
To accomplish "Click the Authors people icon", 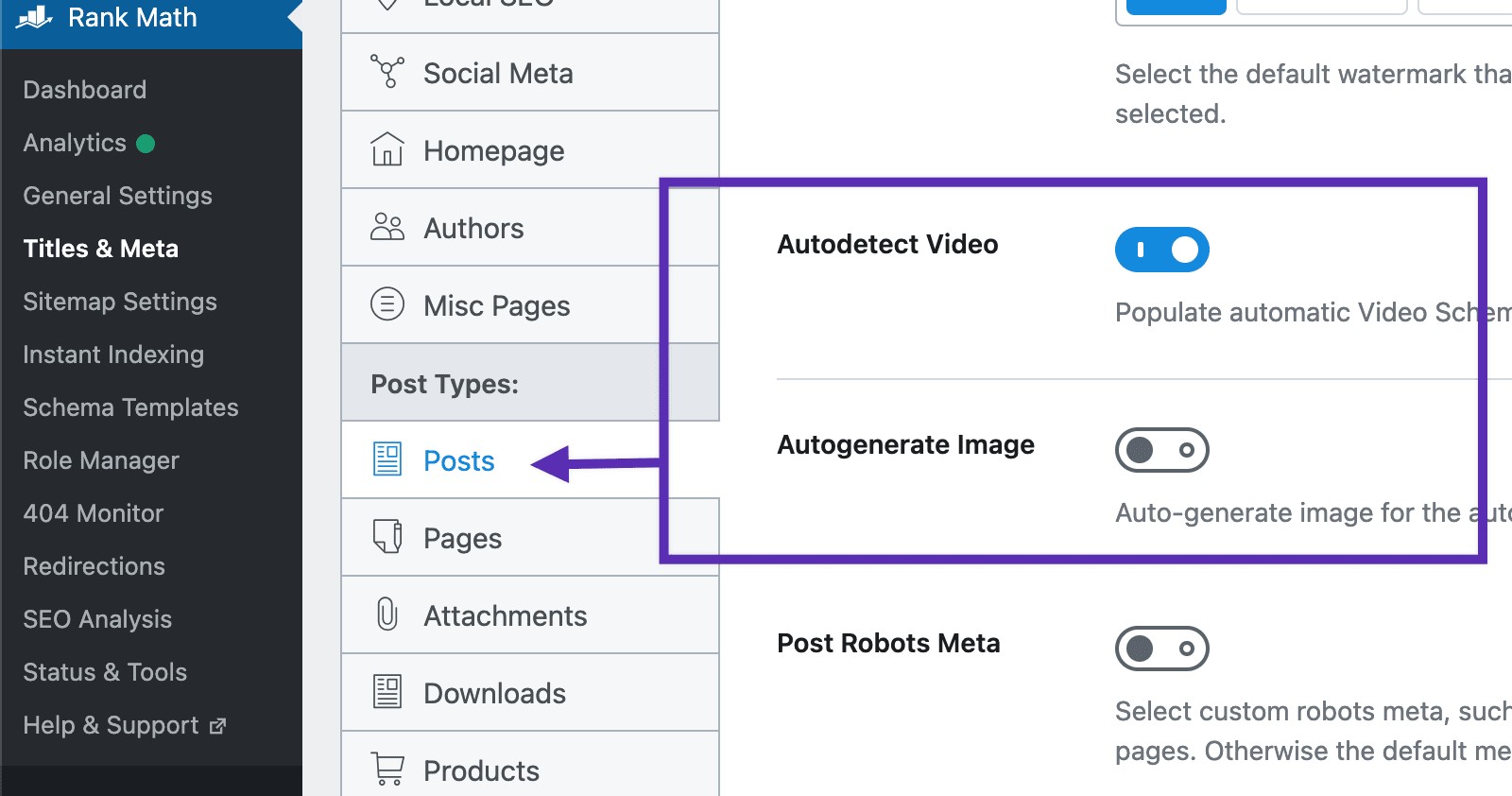I will click(387, 227).
